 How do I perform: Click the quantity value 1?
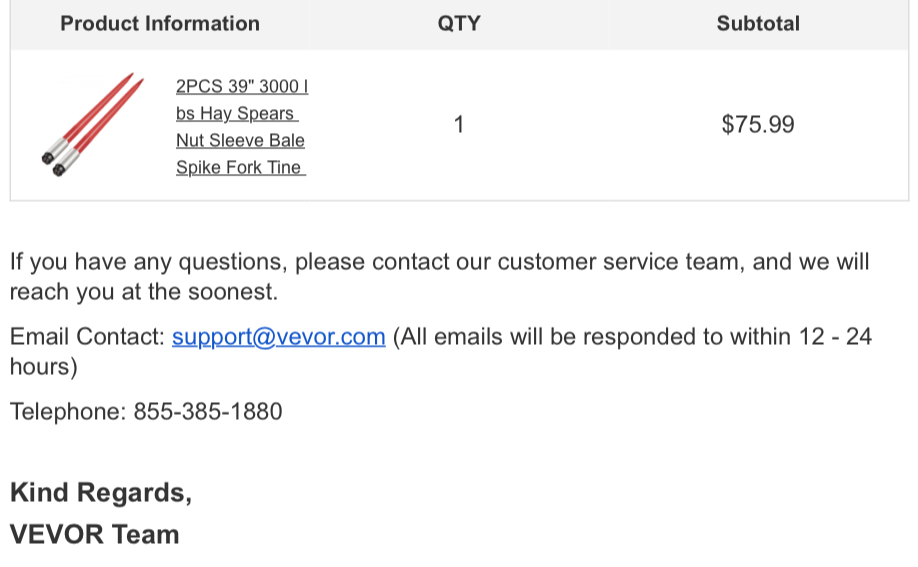[459, 124]
